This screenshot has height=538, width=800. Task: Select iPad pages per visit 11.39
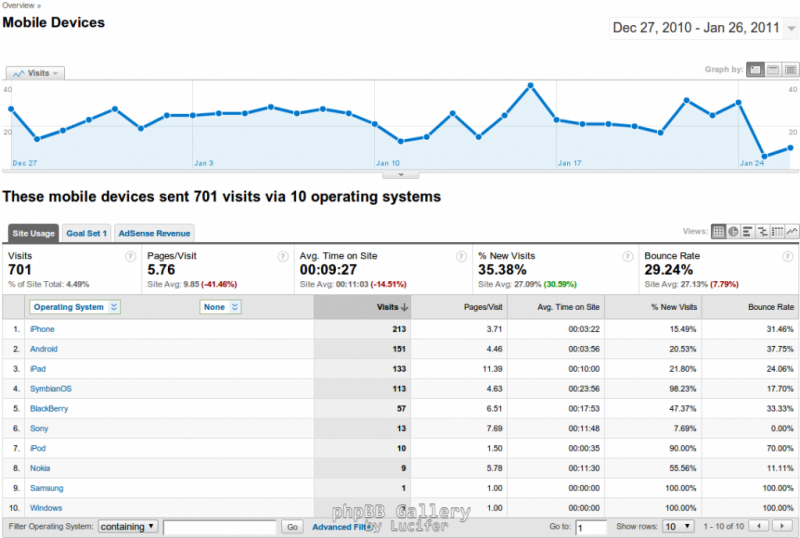tap(492, 369)
